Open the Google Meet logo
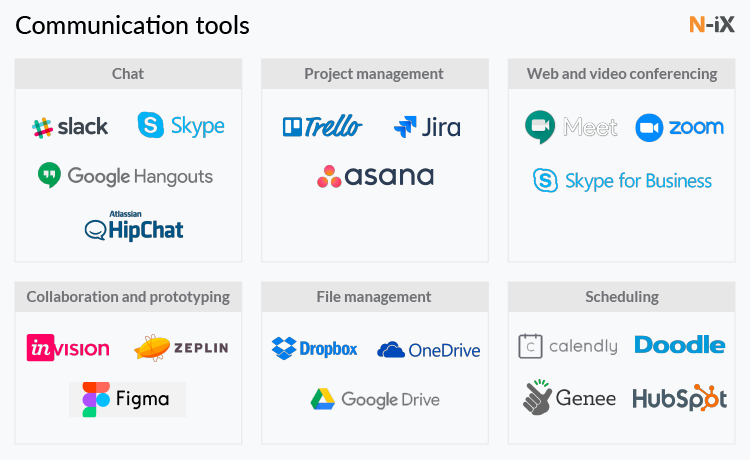750x460 pixels. pyautogui.click(x=571, y=127)
